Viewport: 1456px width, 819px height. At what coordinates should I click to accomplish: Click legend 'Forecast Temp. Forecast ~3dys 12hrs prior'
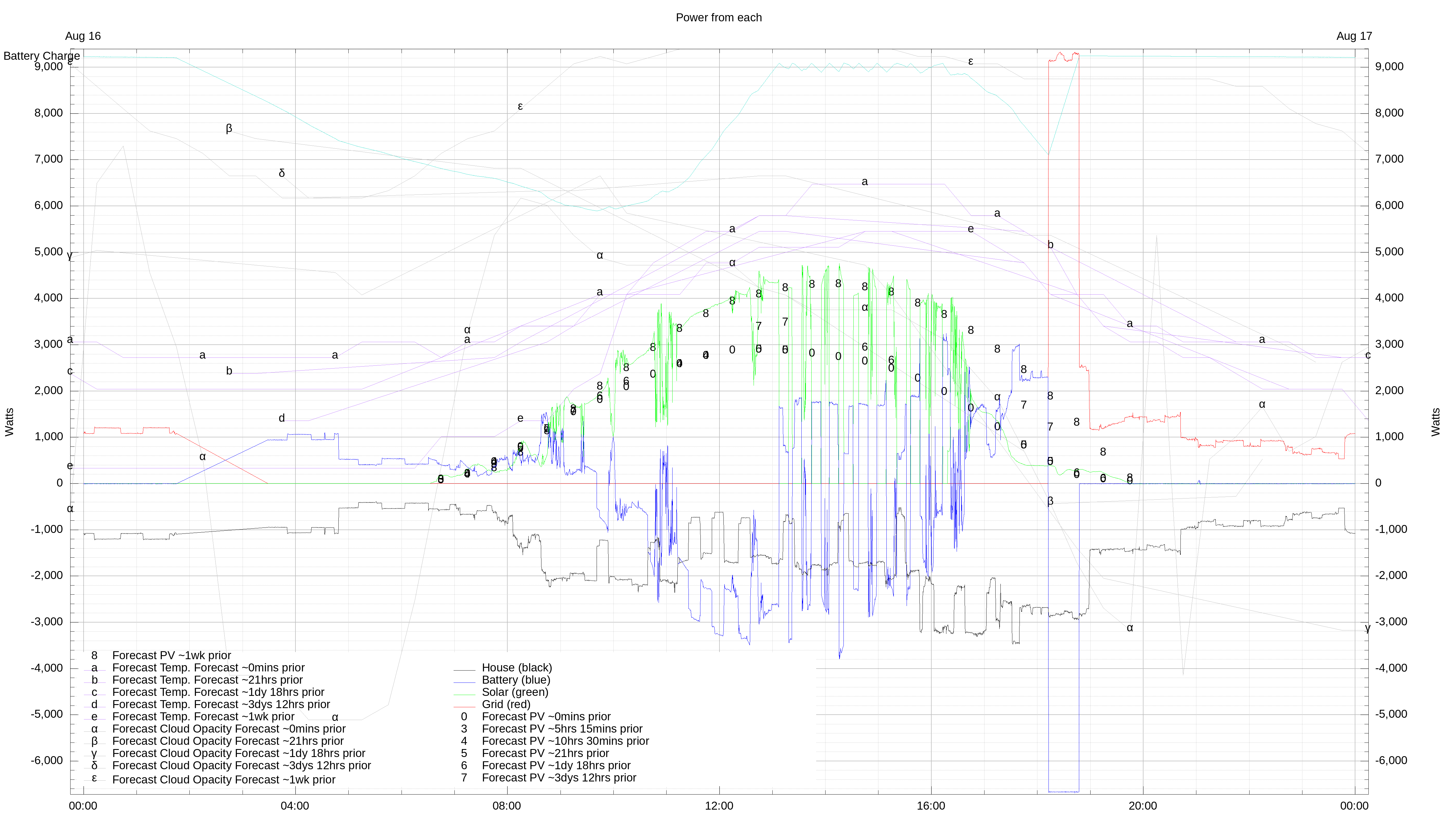[x=221, y=705]
